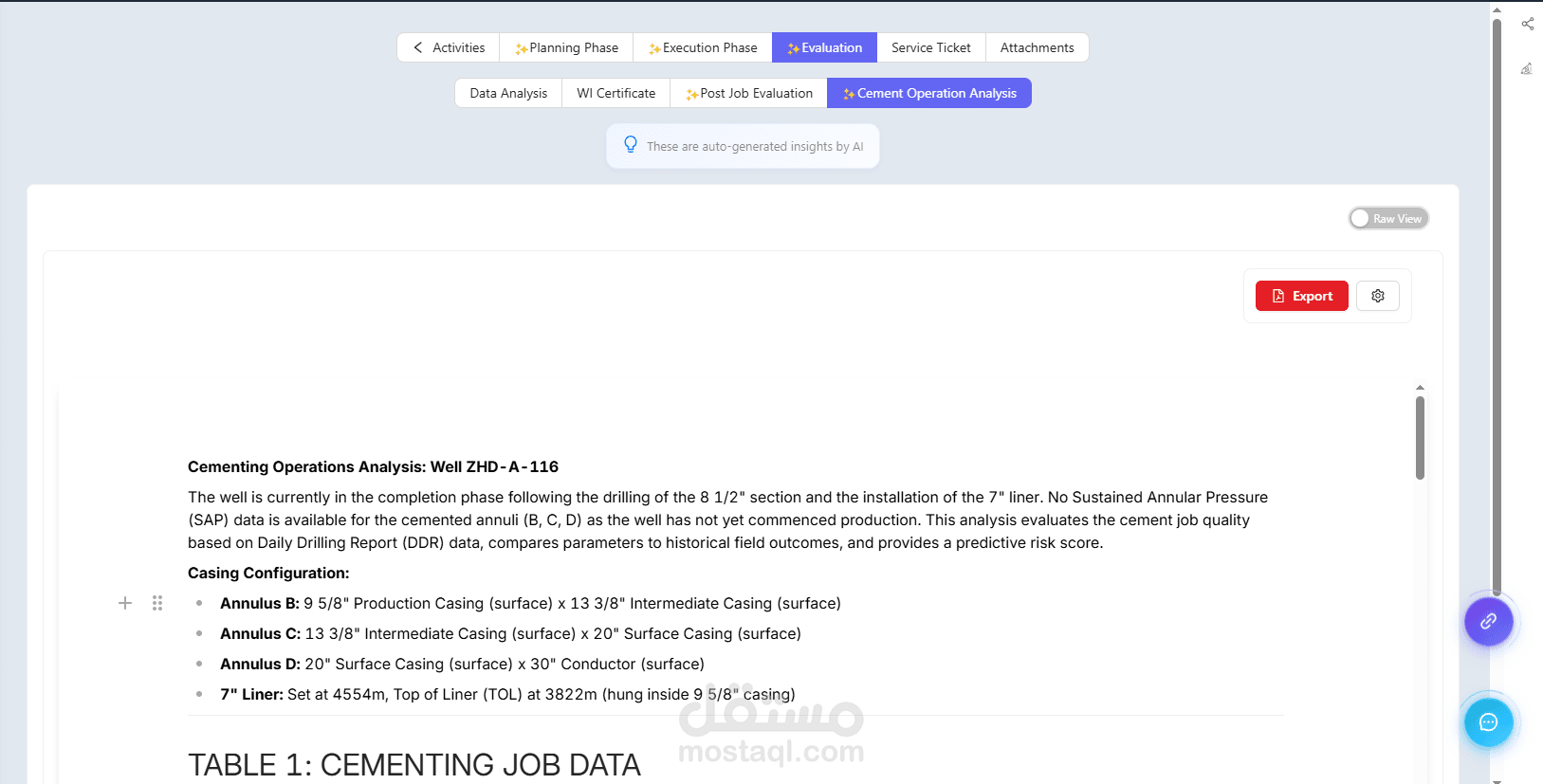Screen dimensions: 1543x784
Task: Select the Service Ticket tab
Action: click(930, 47)
